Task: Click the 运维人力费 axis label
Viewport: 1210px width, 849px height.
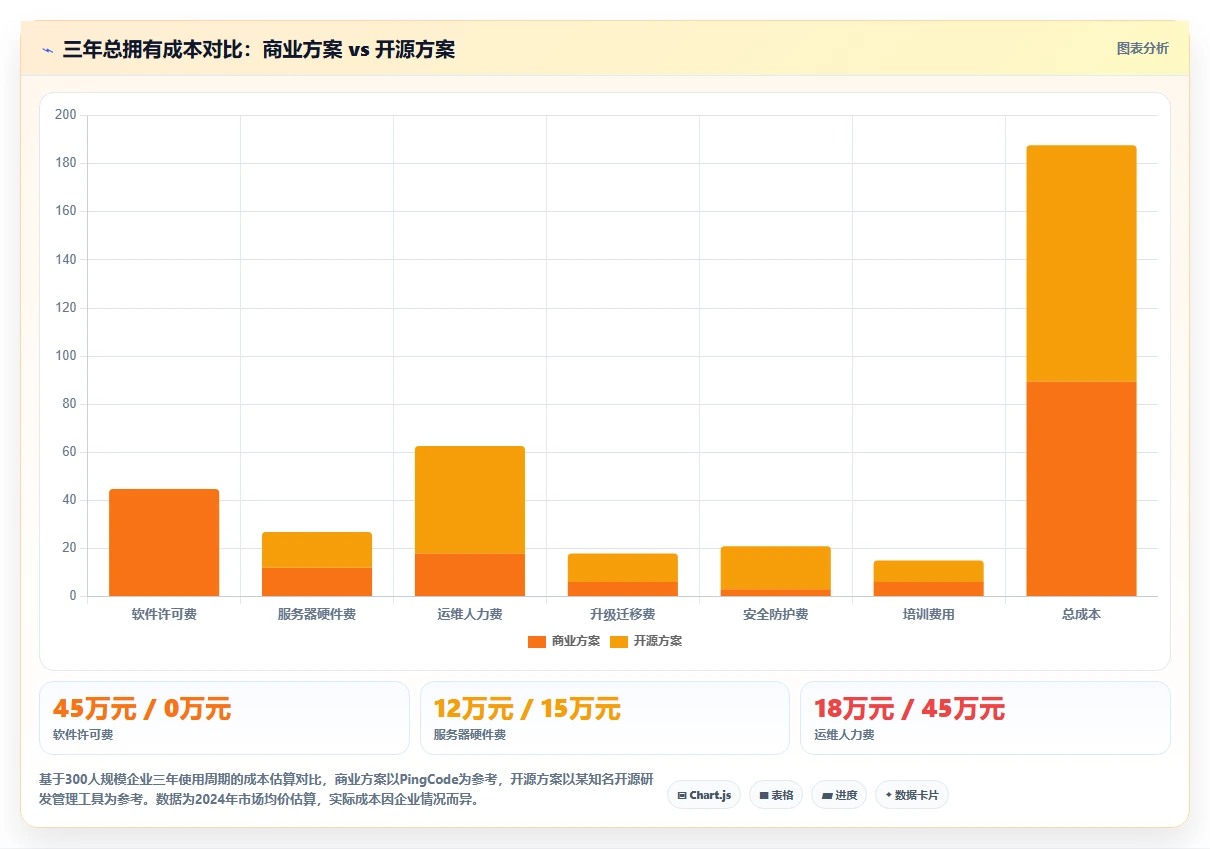Action: tap(470, 614)
